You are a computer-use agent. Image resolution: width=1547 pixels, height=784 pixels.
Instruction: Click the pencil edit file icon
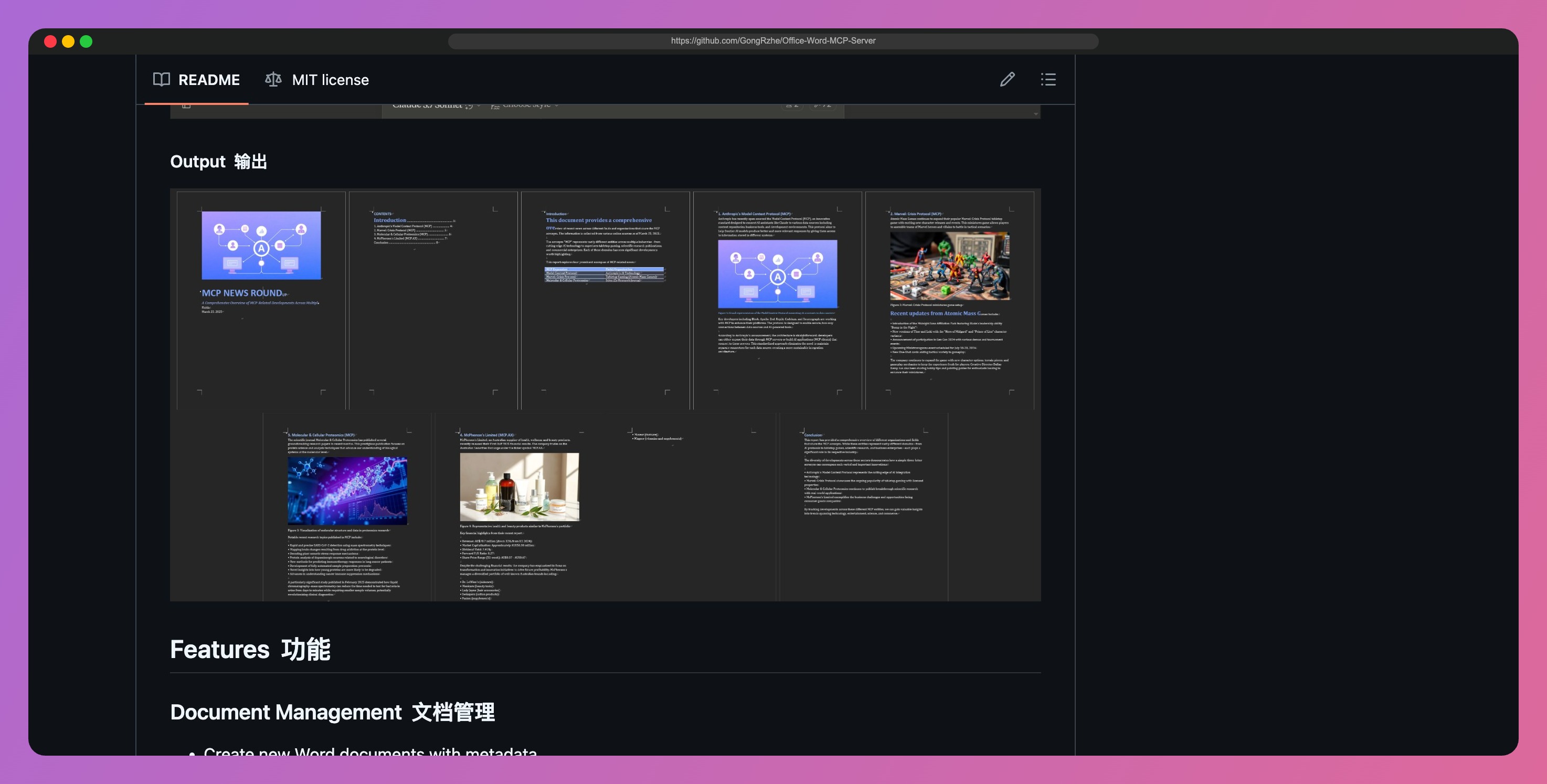(1007, 80)
